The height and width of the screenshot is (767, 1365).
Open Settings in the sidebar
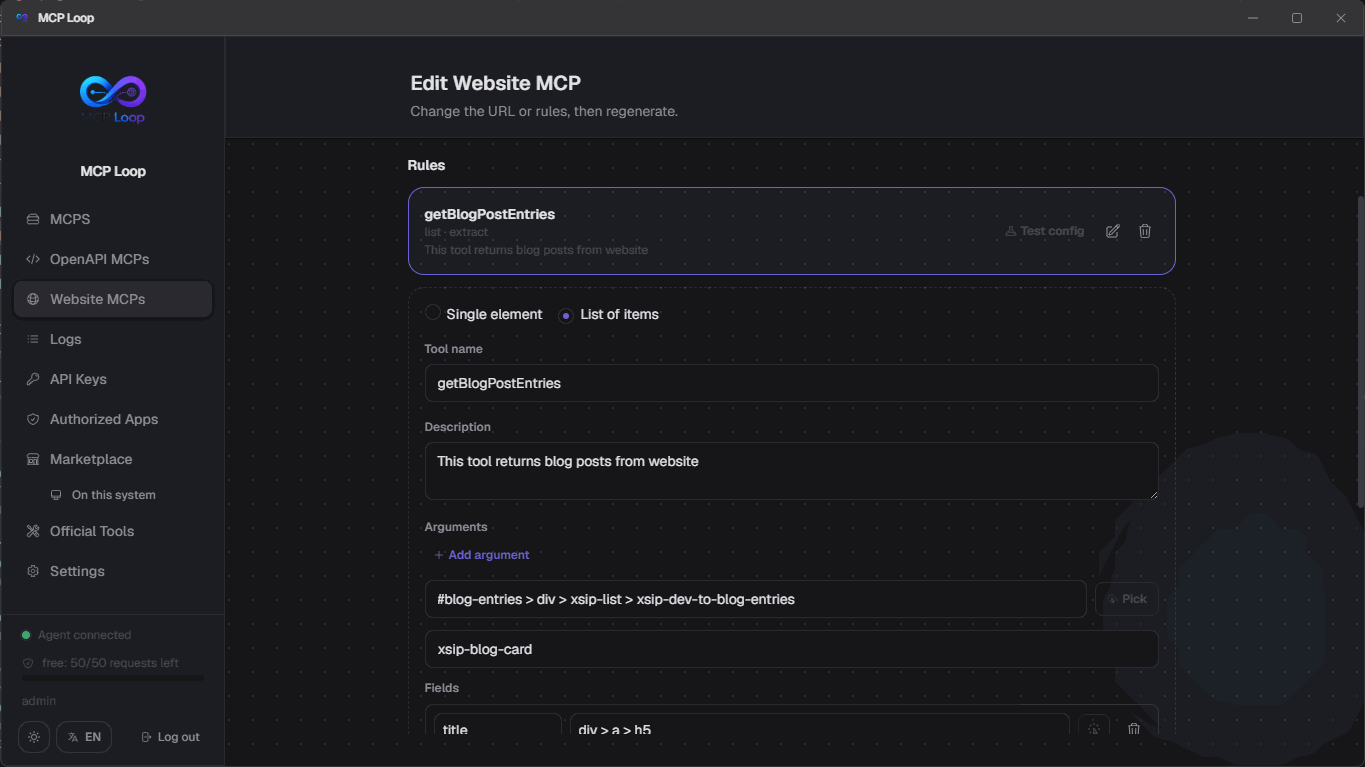pos(113,571)
